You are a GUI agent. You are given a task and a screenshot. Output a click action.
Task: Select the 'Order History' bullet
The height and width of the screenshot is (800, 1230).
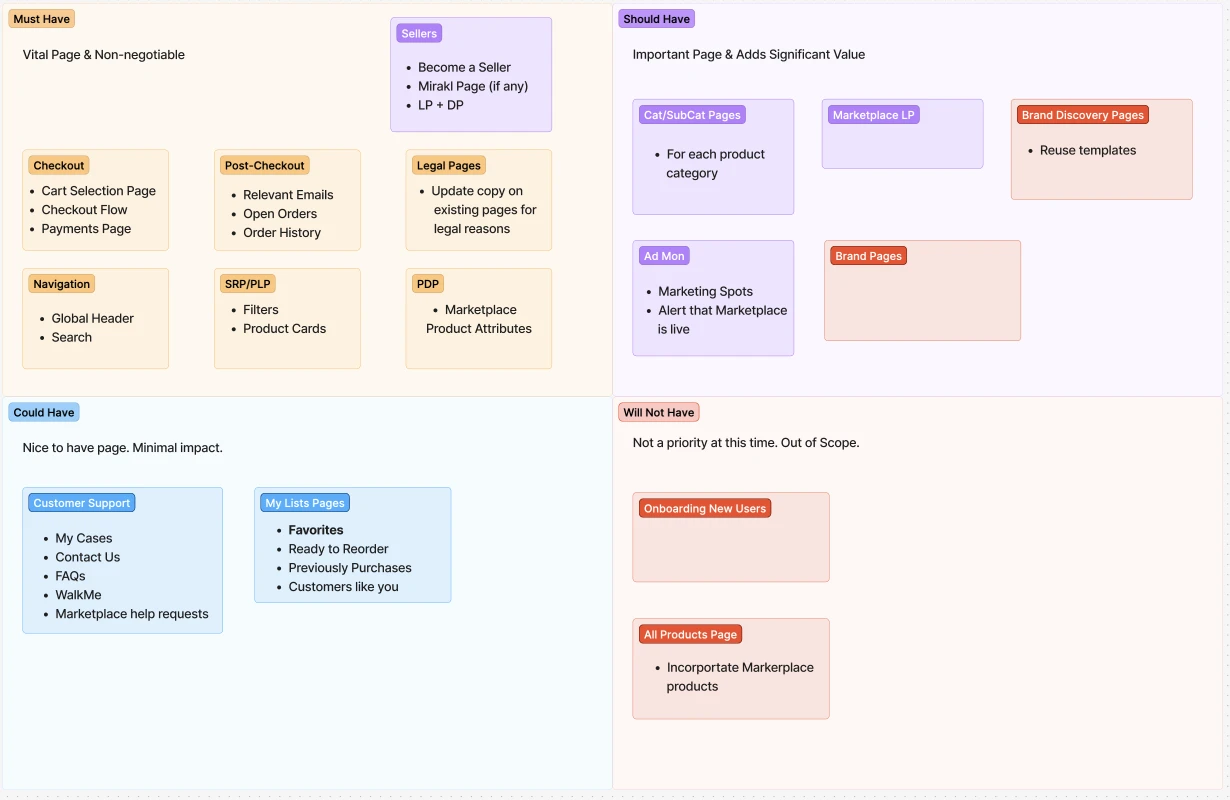tap(282, 233)
